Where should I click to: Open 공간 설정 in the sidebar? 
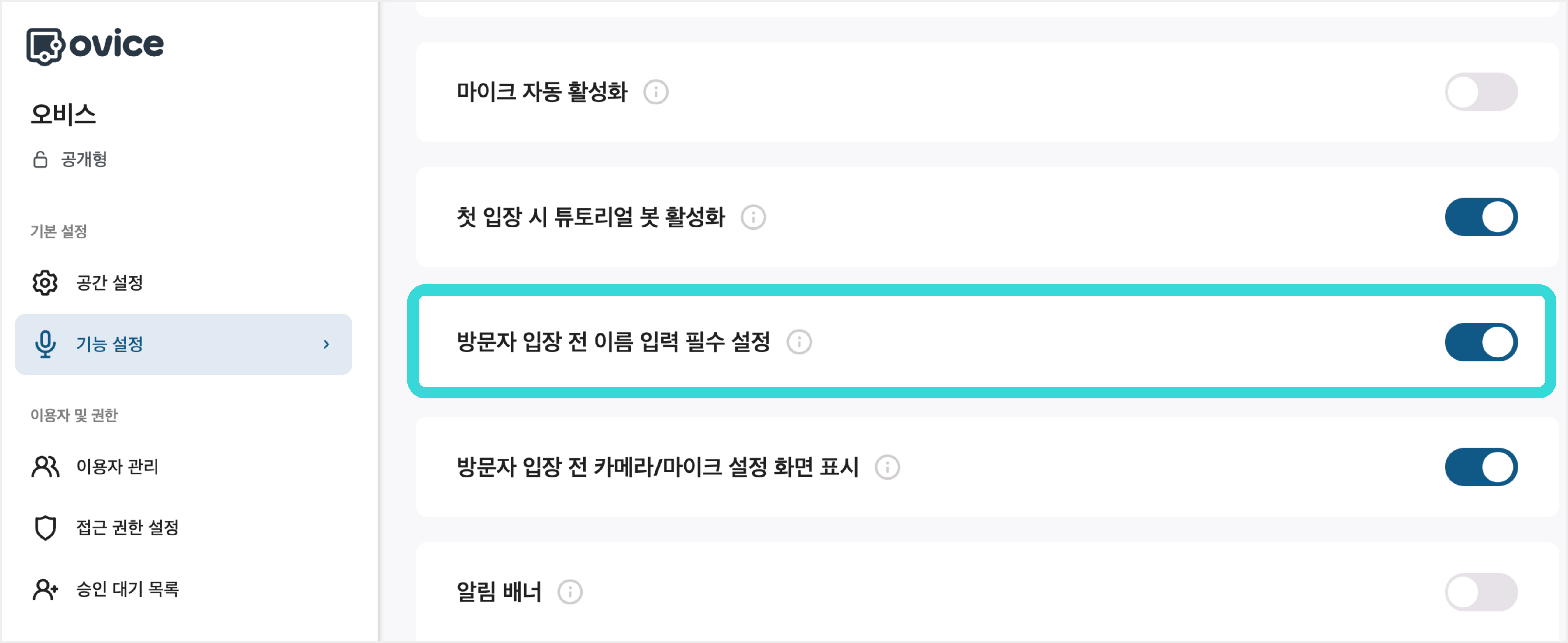[x=110, y=282]
